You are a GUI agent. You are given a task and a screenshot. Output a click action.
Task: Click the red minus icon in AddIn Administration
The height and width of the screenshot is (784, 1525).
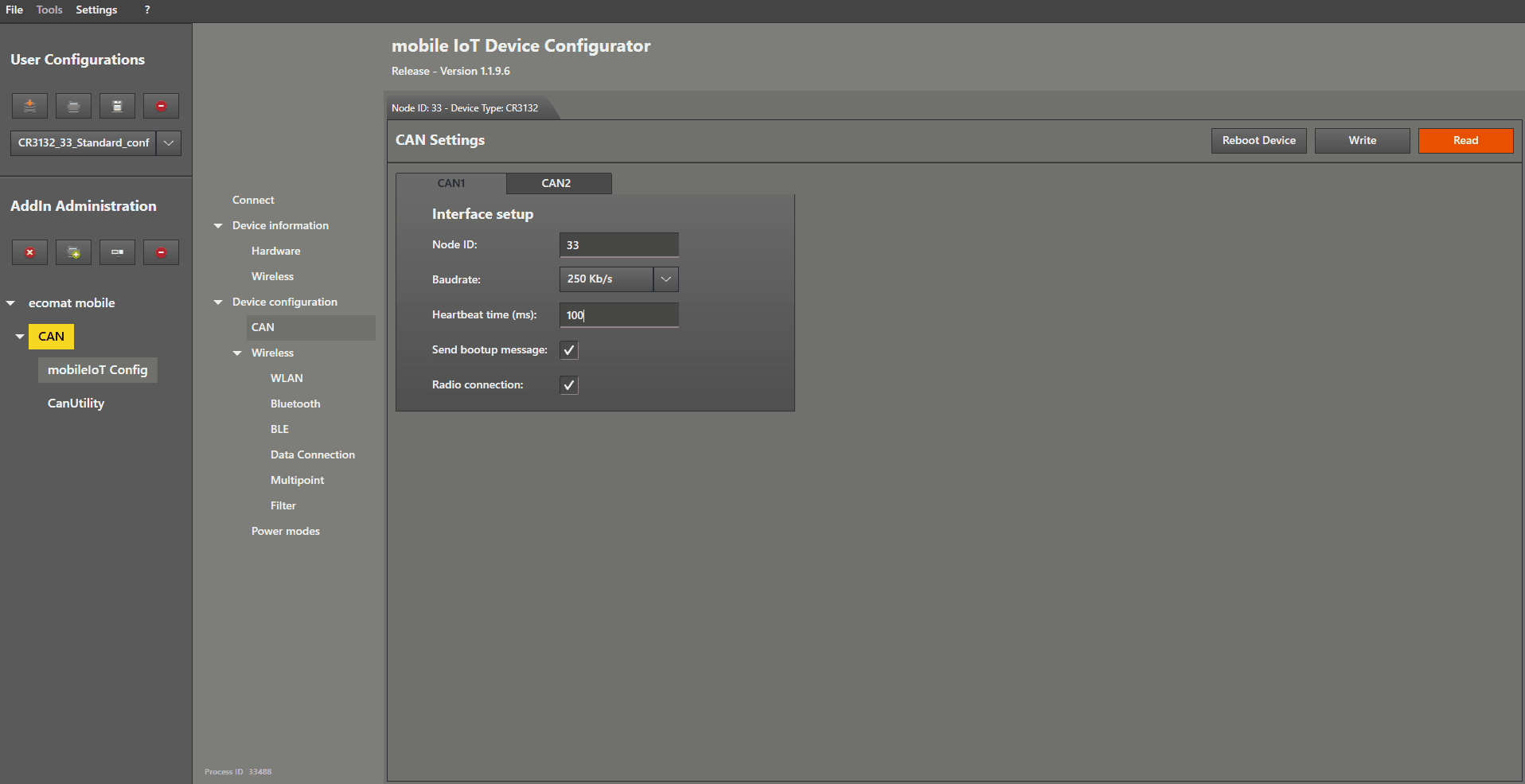[161, 252]
